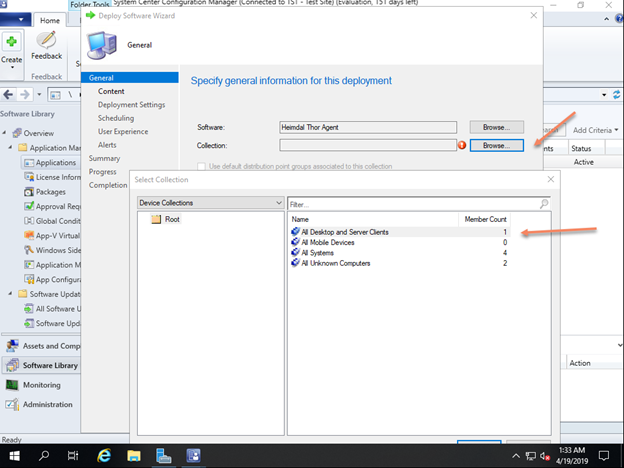Select User Experience wizard step

(123, 131)
